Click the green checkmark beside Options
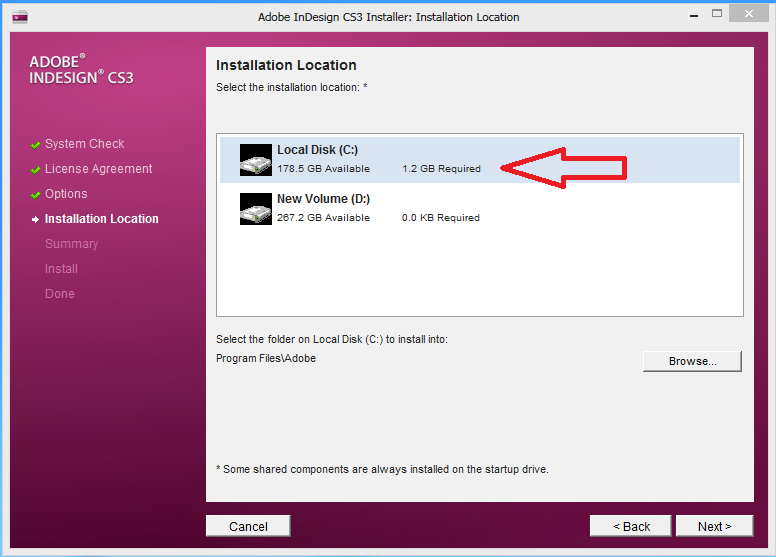The width and height of the screenshot is (776, 557). click(35, 195)
